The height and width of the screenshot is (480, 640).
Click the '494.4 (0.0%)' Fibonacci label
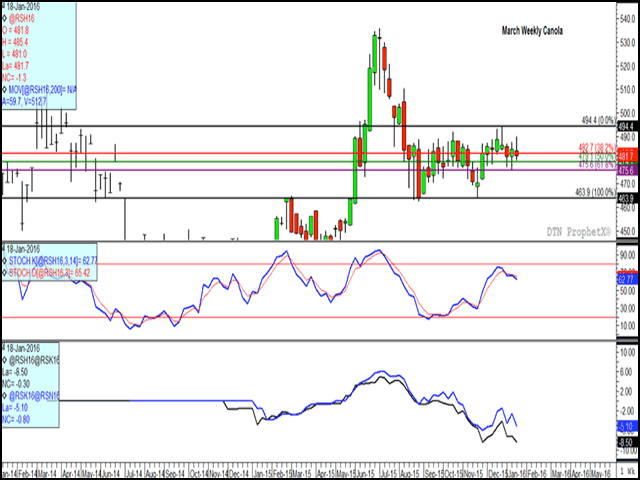[598, 120]
